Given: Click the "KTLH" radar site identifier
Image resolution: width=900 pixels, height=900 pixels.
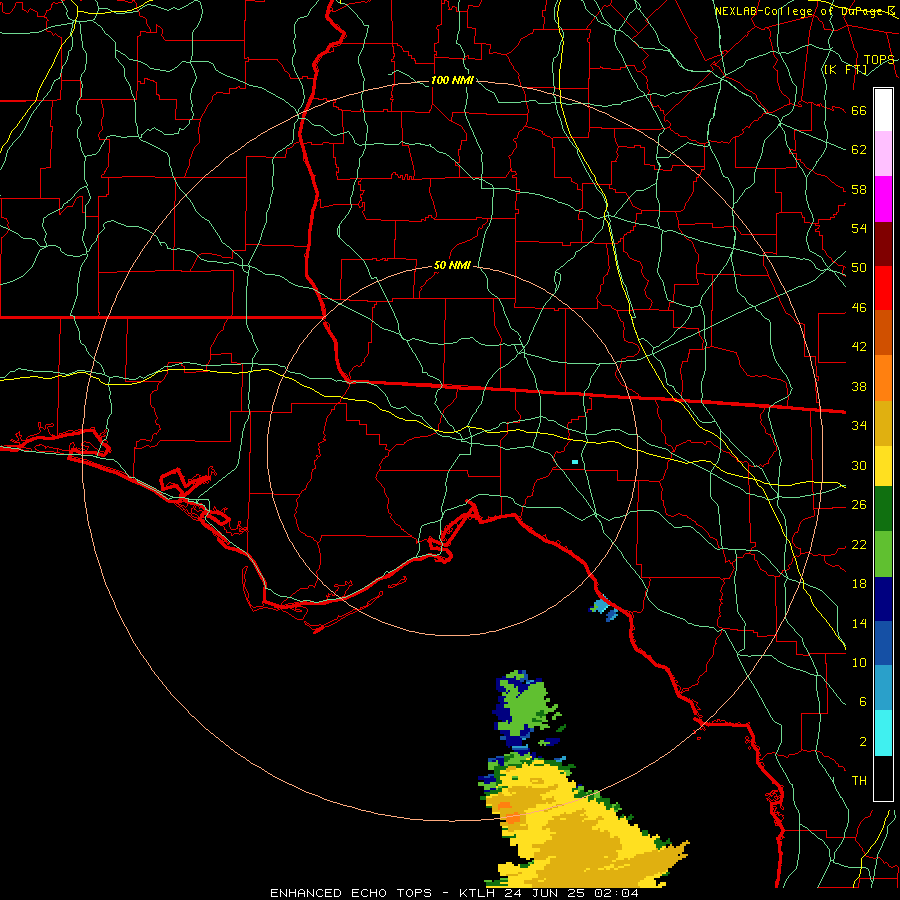Looking at the screenshot, I should click(x=477, y=893).
